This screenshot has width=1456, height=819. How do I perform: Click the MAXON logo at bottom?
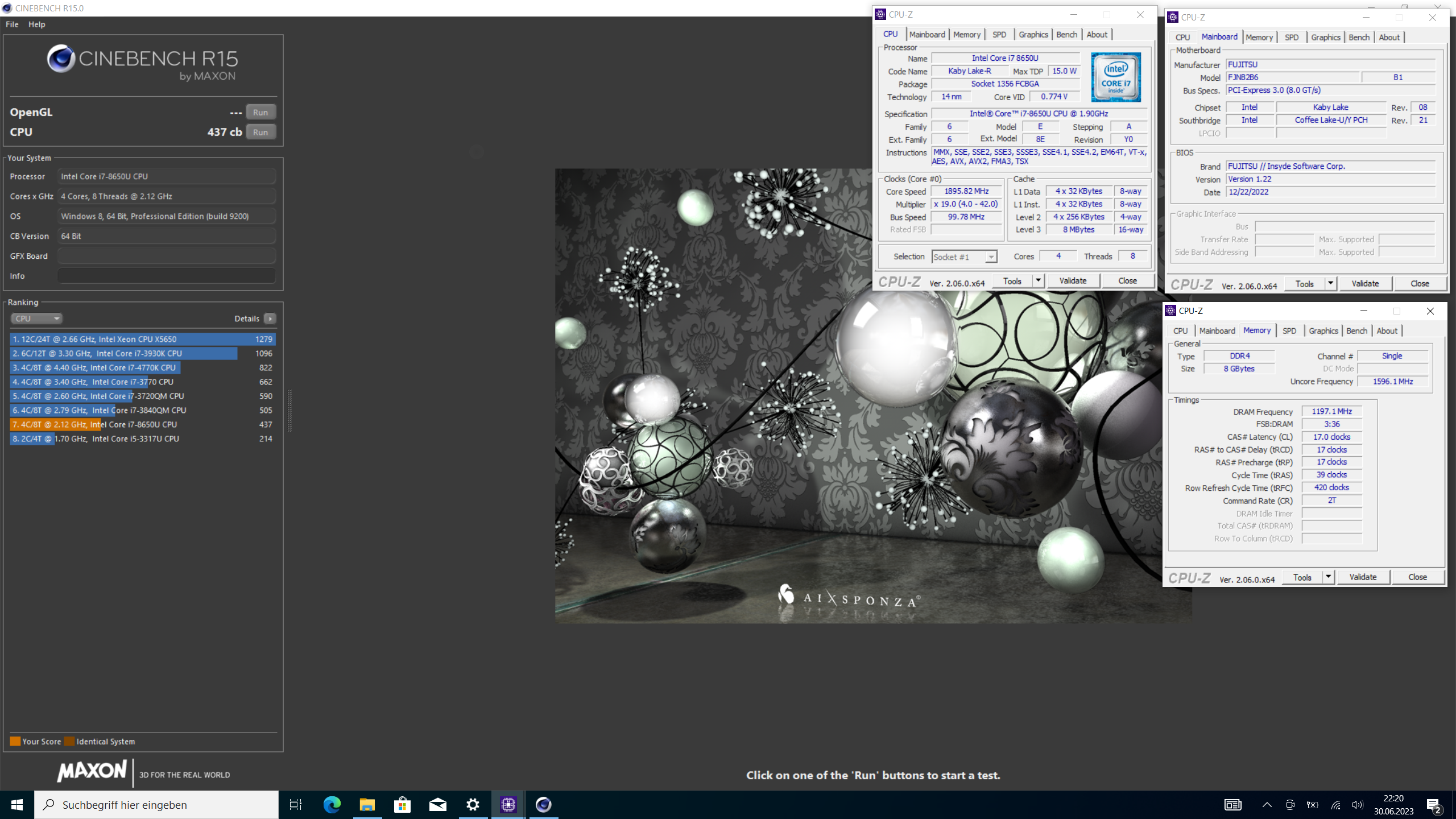pos(92,772)
